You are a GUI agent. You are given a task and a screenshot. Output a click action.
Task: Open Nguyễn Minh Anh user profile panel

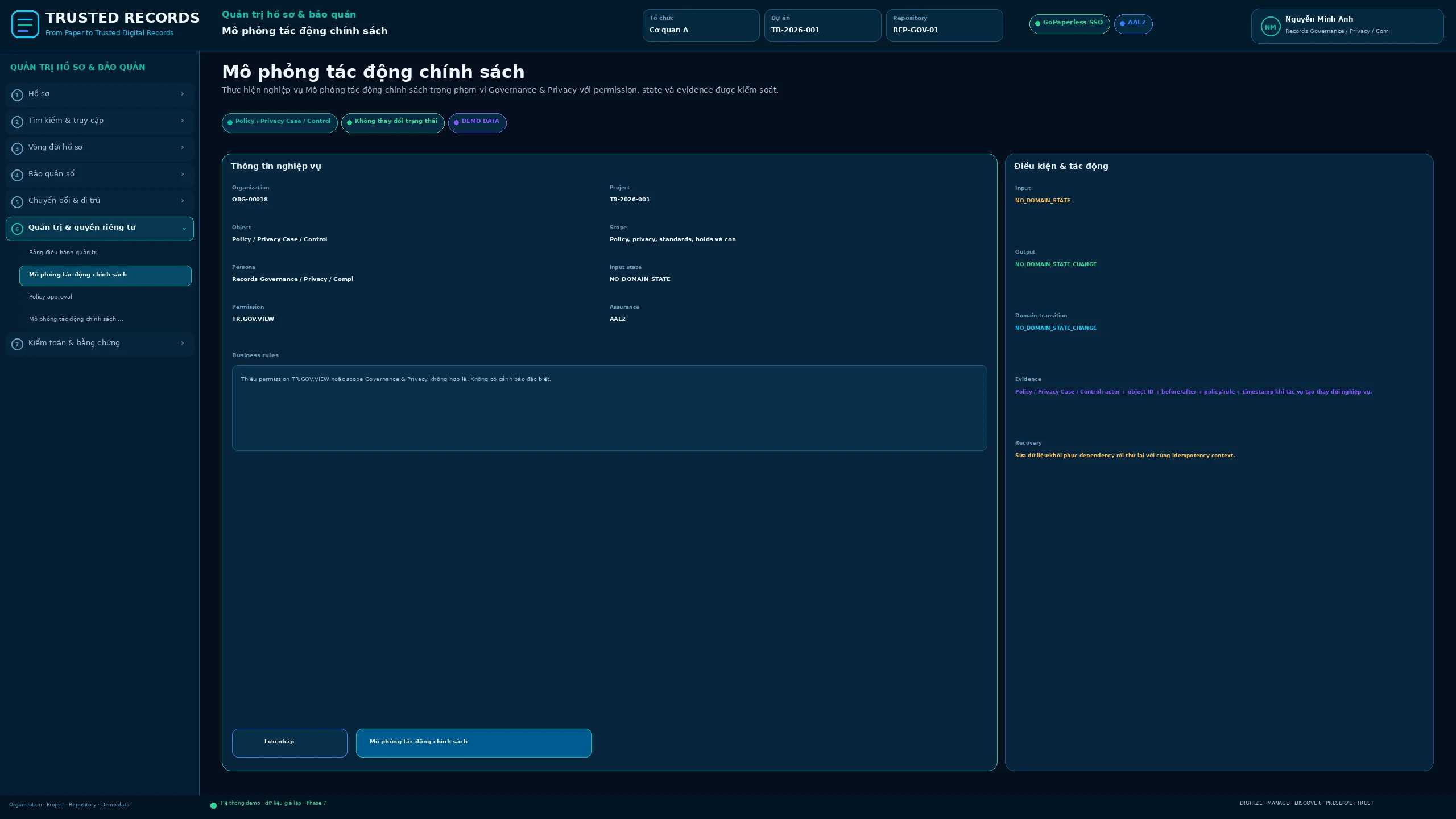[1347, 26]
